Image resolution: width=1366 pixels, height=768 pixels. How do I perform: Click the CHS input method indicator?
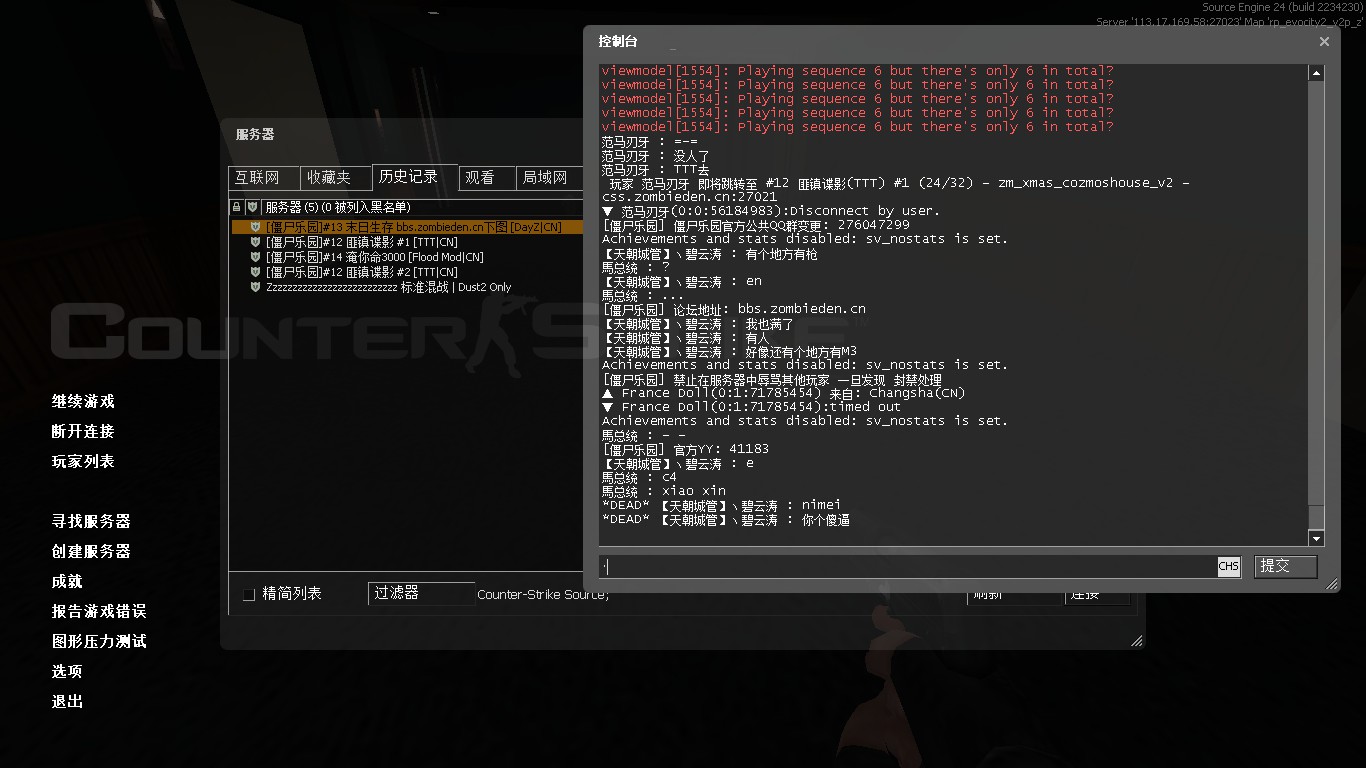click(1228, 566)
